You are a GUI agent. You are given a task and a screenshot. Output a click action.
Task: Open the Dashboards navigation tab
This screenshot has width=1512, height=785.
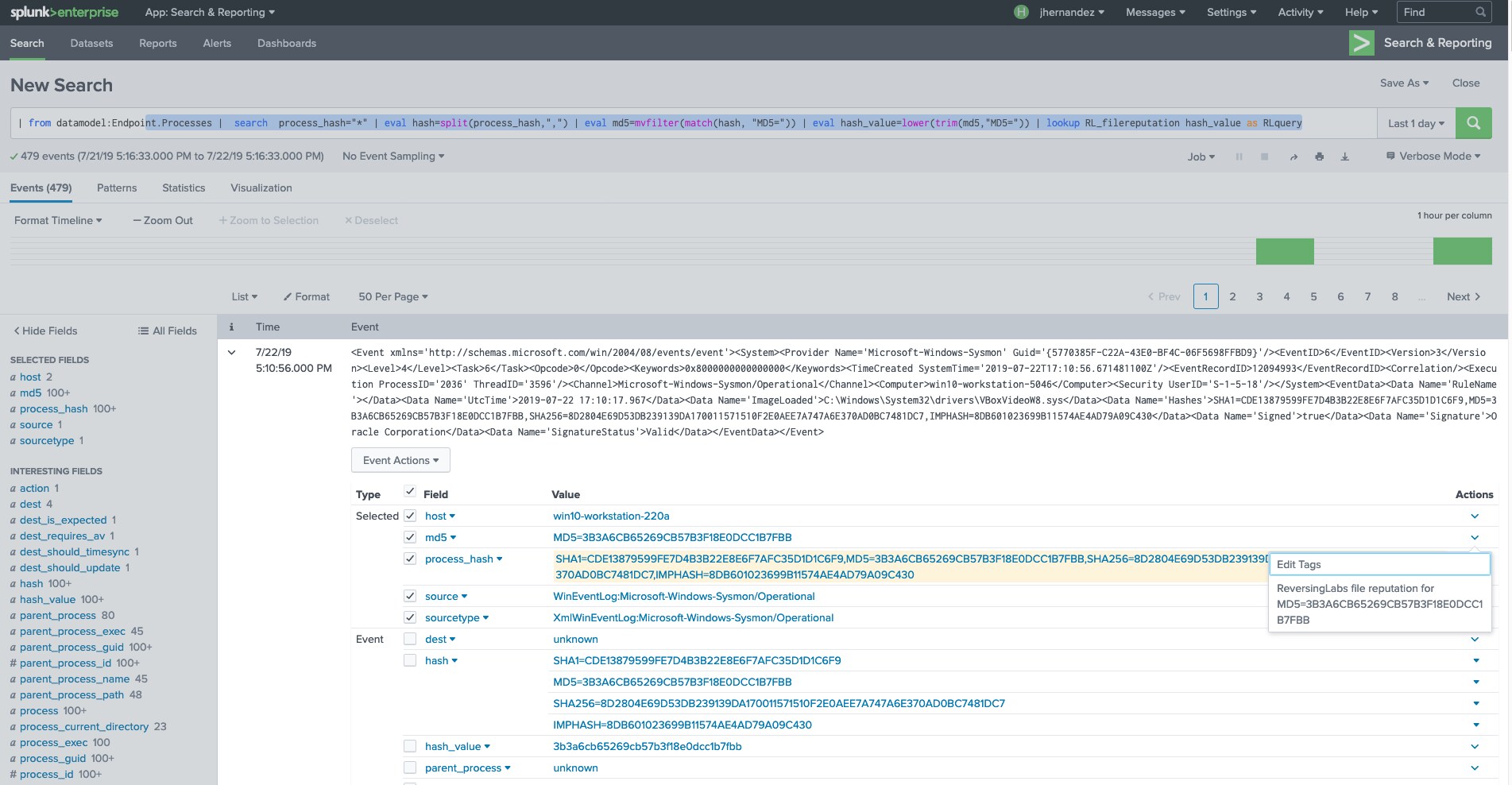tap(287, 43)
